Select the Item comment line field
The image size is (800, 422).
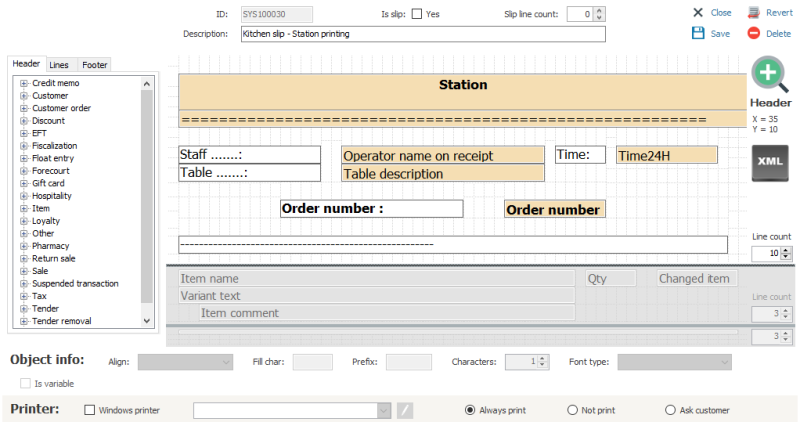click(x=387, y=312)
